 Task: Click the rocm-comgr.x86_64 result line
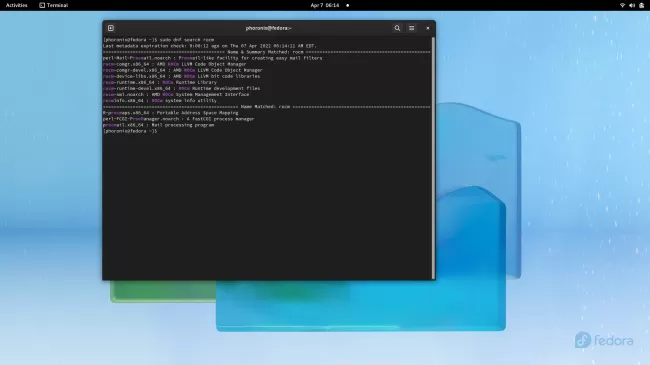(175, 64)
